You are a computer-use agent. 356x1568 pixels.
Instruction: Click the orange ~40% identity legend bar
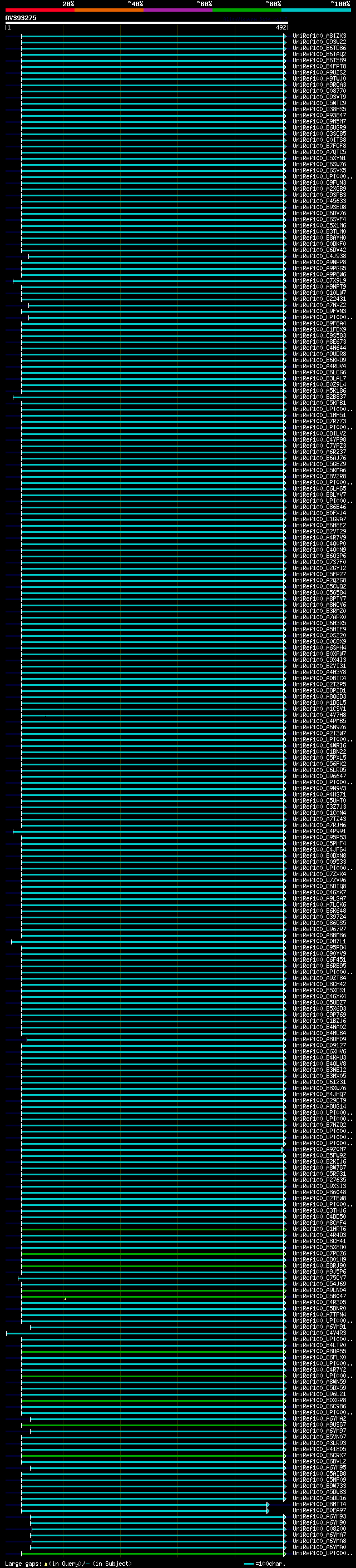pyautogui.click(x=109, y=11)
